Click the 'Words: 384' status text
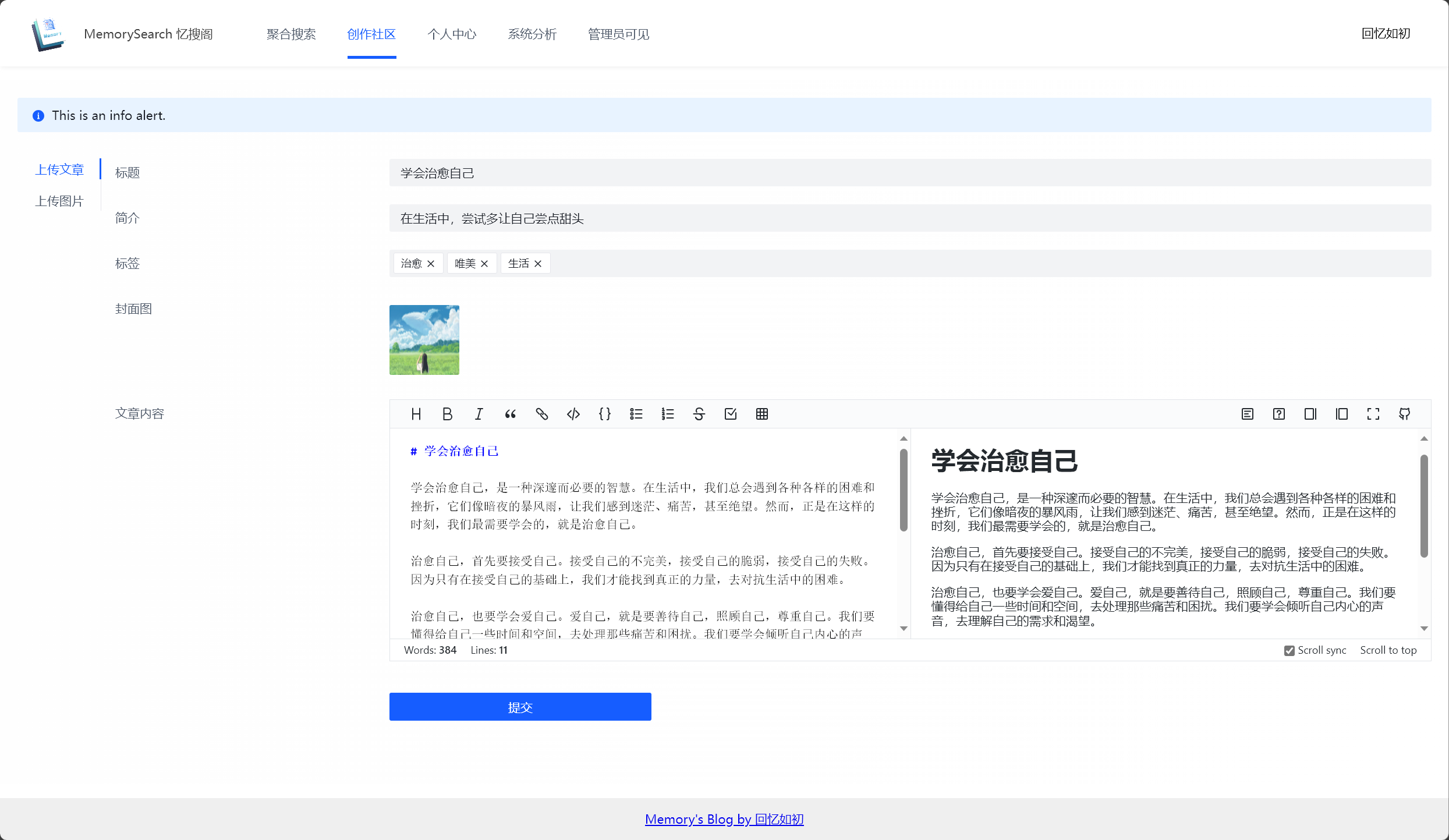Screen dimensions: 1449x840 click(x=430, y=650)
